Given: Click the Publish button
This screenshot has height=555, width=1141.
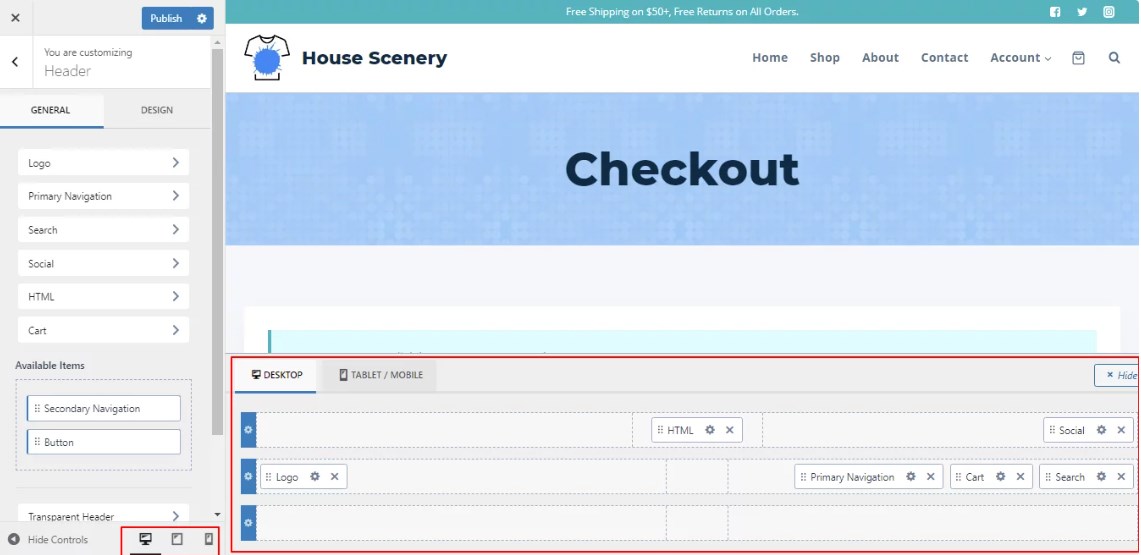Looking at the screenshot, I should [x=167, y=18].
